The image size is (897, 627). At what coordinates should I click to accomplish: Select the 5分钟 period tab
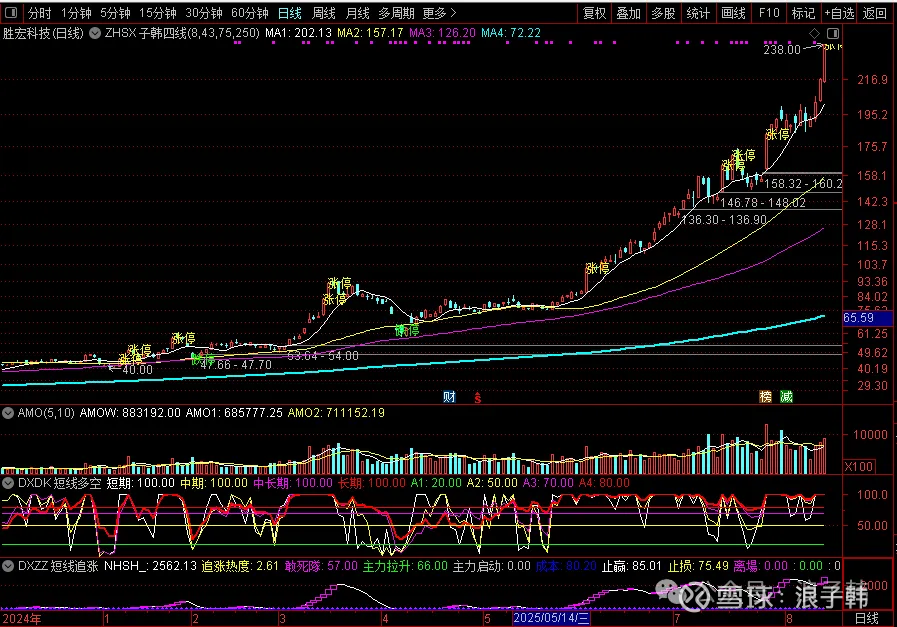coord(115,13)
